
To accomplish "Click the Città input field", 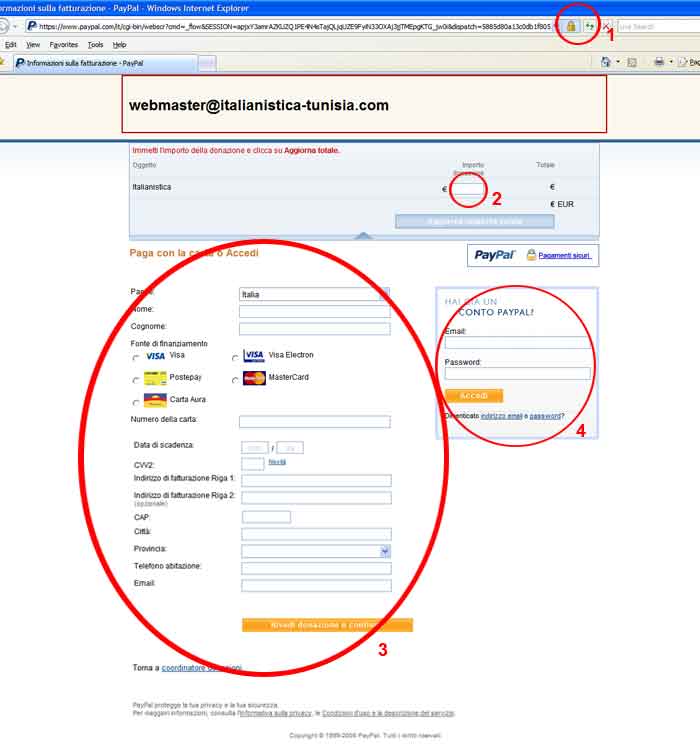I will click(316, 534).
